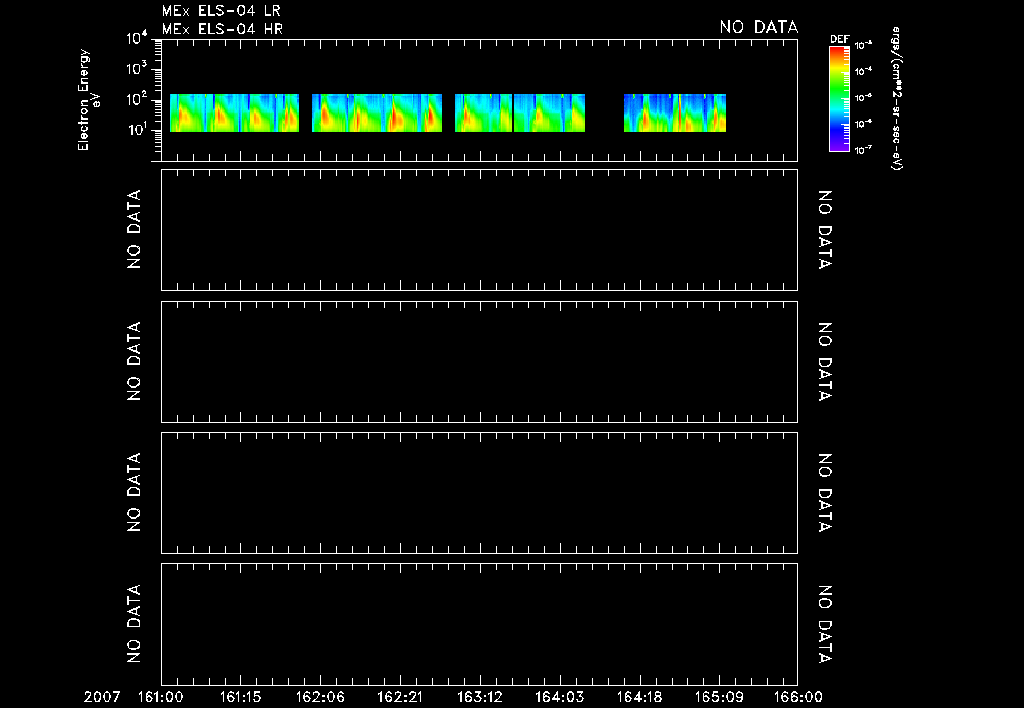Image resolution: width=1024 pixels, height=708 pixels.
Task: Click the 10^3 energy axis tick label
Action: 137,69
